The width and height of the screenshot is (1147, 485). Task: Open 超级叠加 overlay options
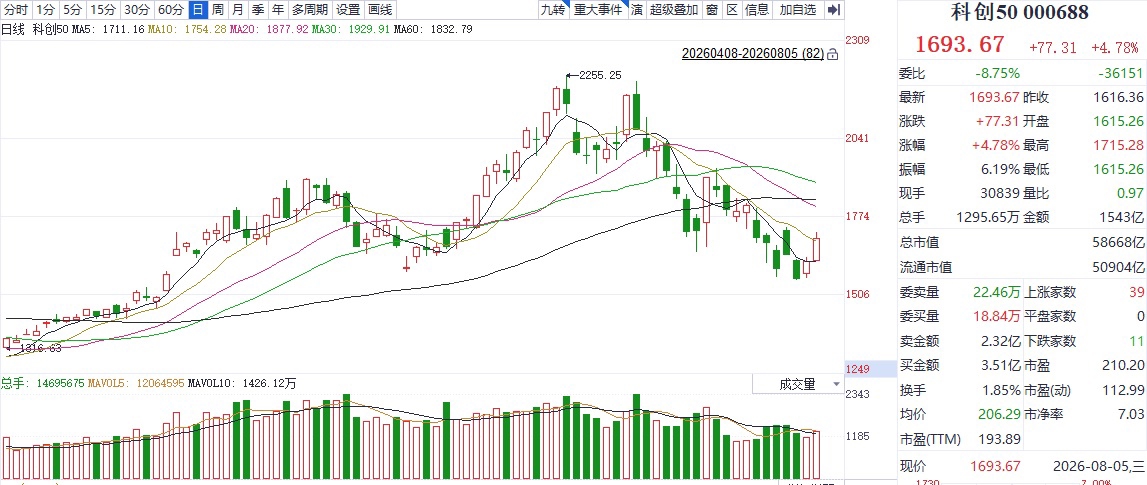click(673, 10)
